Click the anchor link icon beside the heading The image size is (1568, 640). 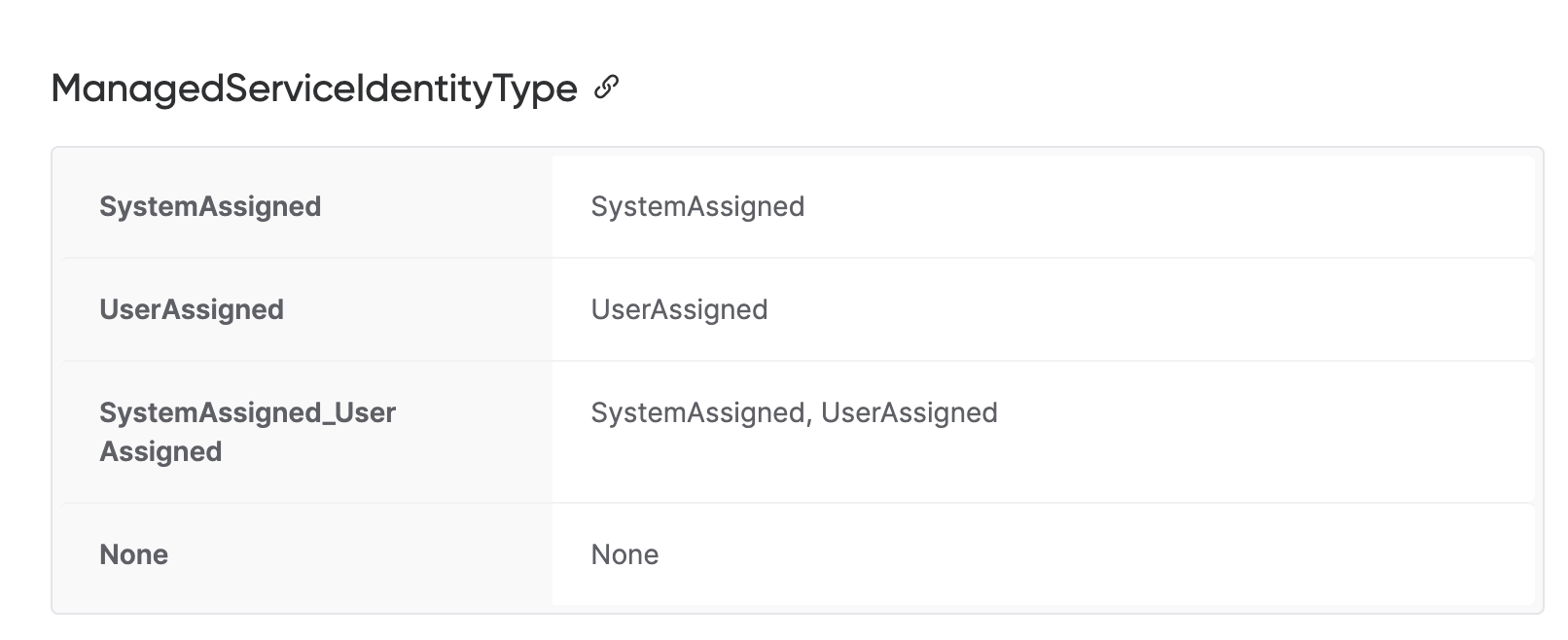click(x=606, y=88)
